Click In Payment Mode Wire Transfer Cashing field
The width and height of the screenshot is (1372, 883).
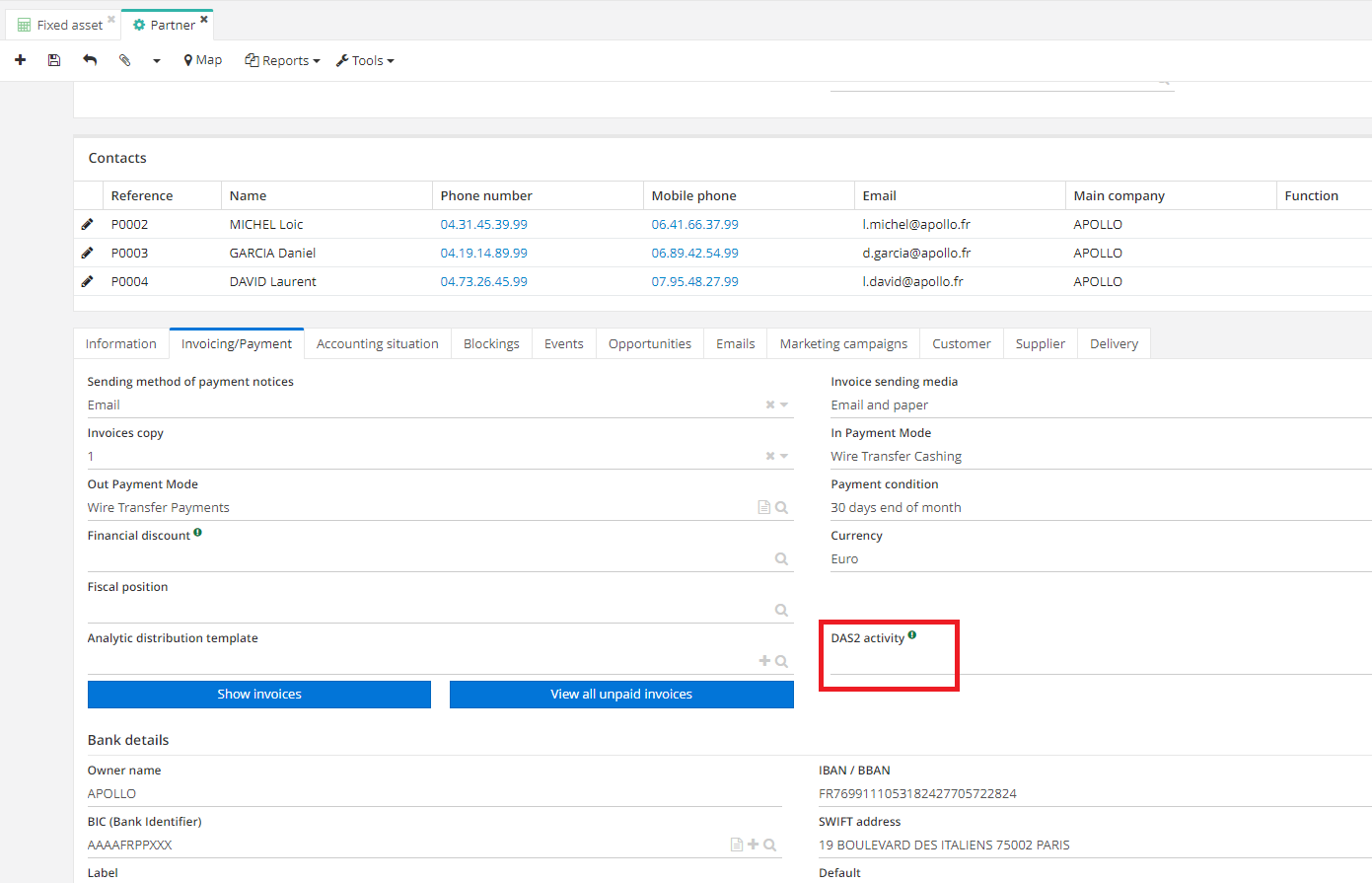coord(1101,456)
